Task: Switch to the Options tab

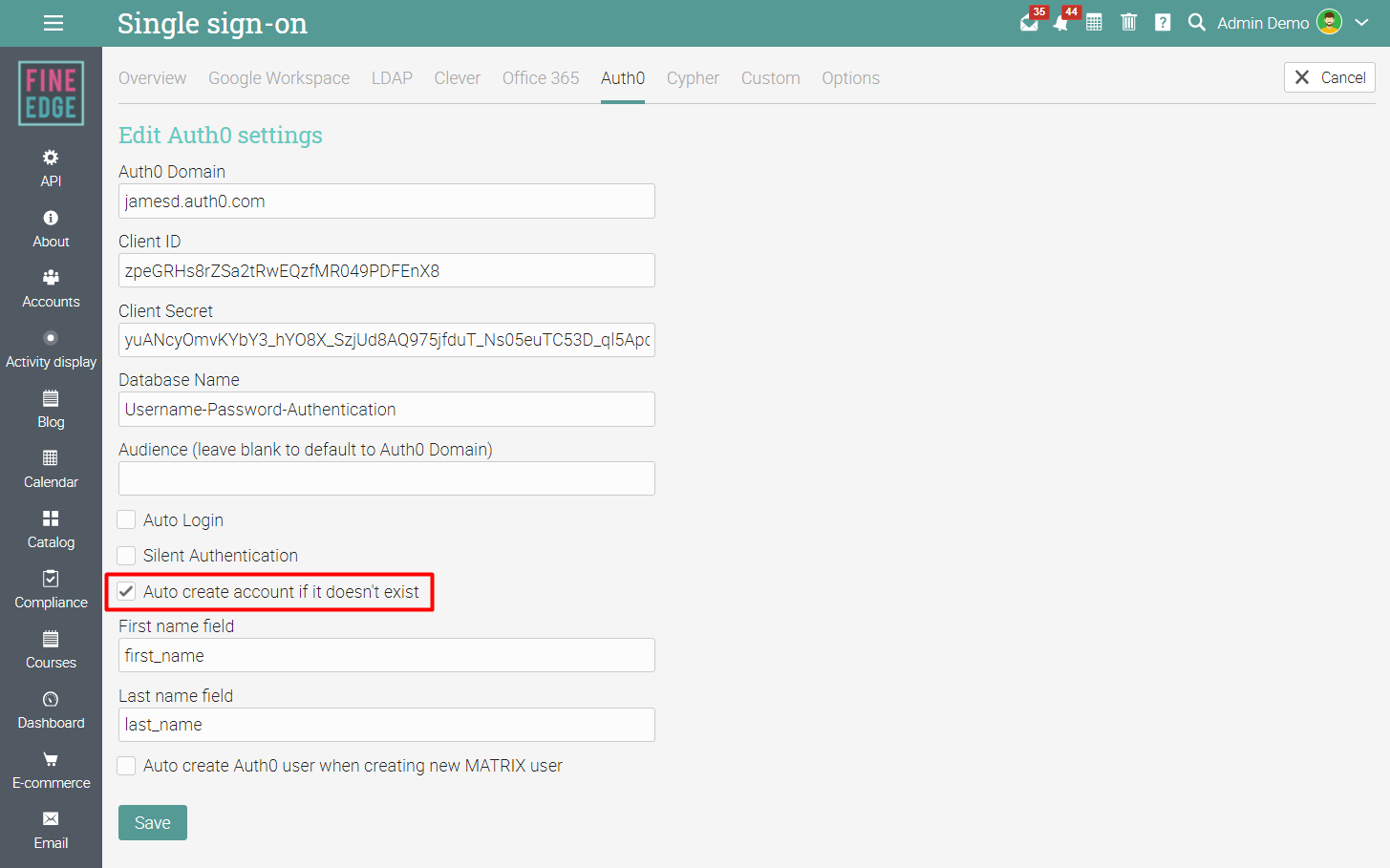Action: (851, 78)
